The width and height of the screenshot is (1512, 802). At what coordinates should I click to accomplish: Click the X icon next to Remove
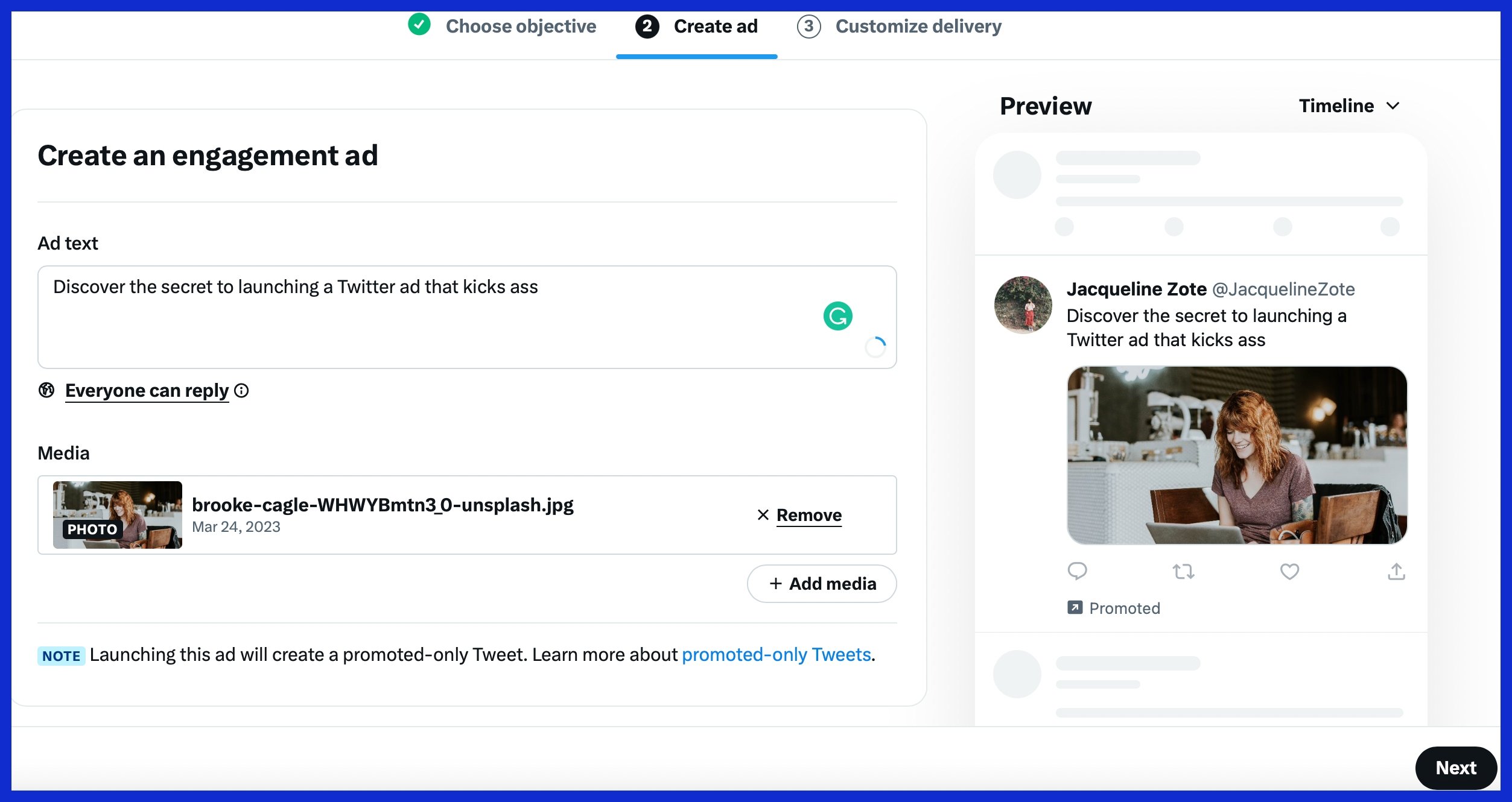click(763, 514)
